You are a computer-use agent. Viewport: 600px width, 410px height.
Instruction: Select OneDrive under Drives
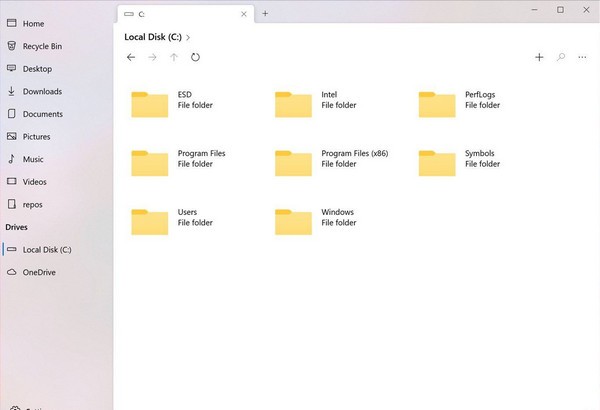click(x=39, y=272)
